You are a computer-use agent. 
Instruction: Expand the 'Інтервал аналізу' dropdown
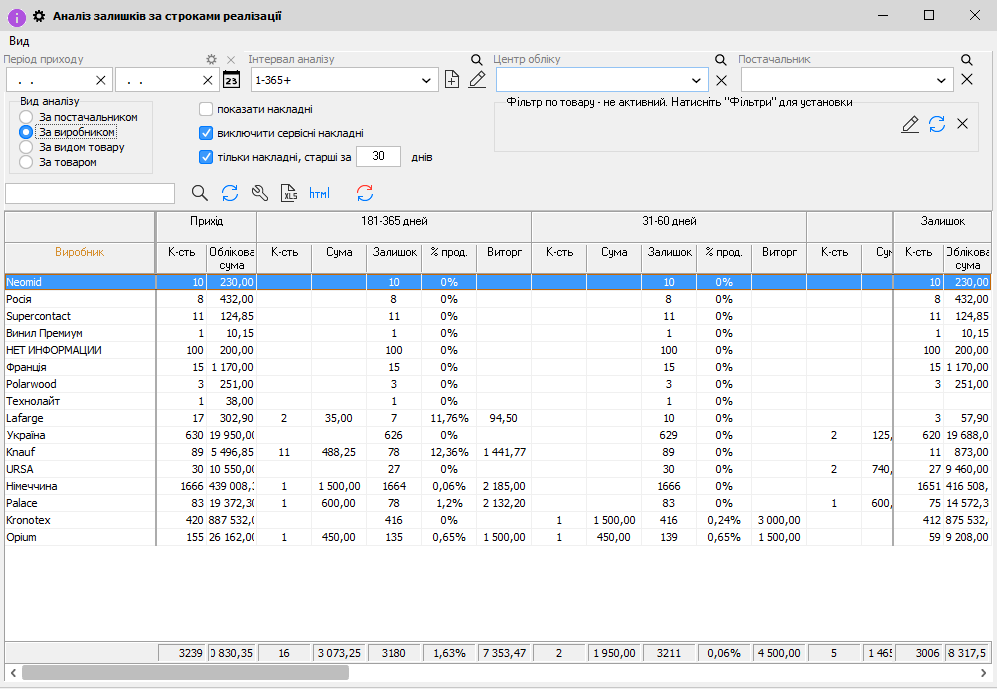427,80
